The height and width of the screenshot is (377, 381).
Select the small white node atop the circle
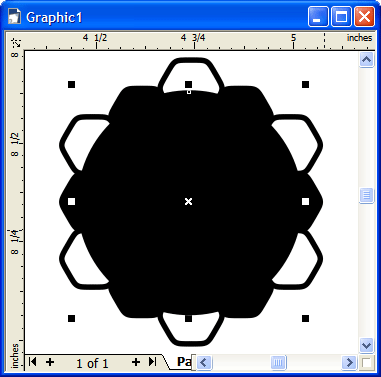pos(189,92)
